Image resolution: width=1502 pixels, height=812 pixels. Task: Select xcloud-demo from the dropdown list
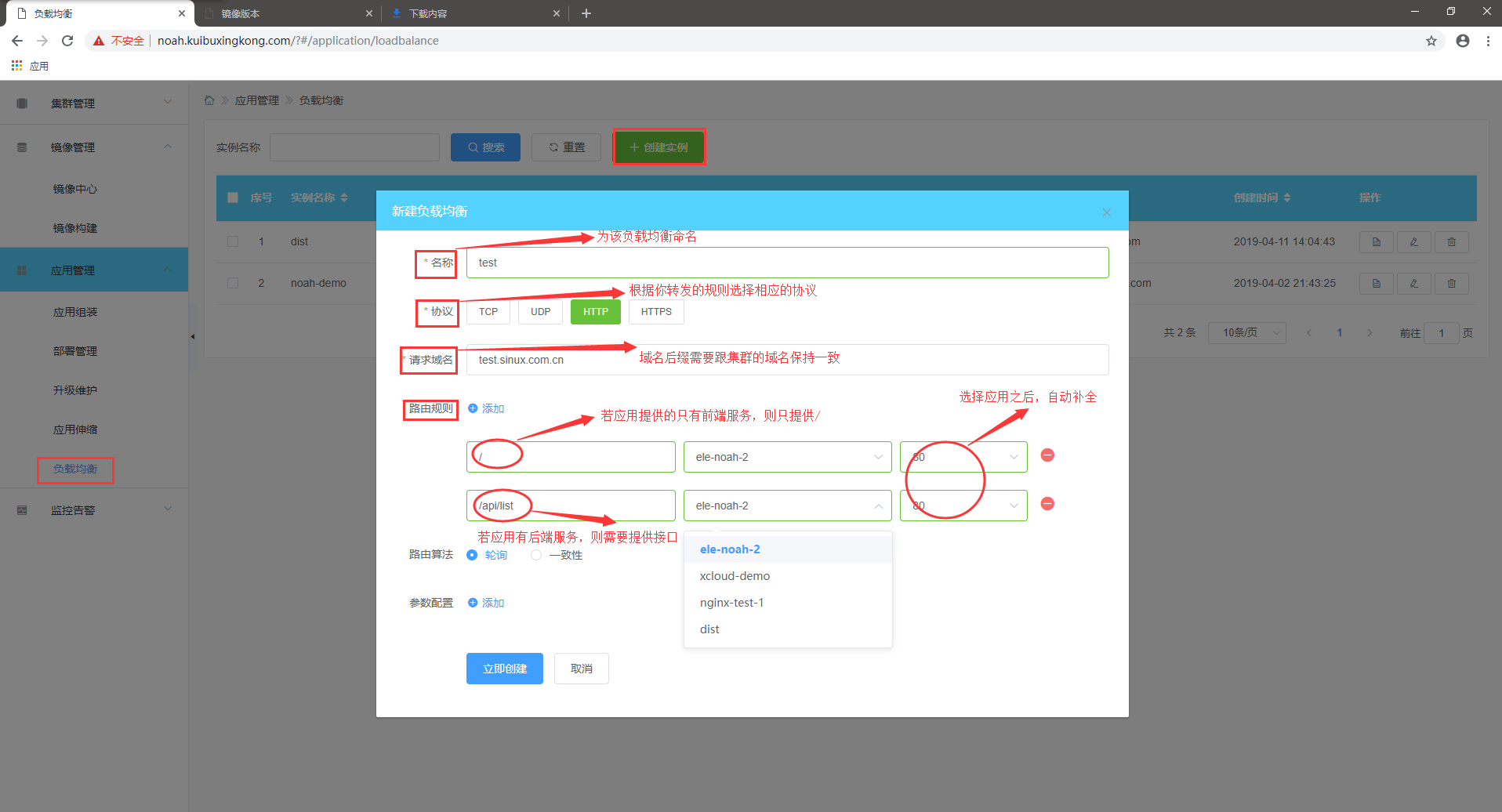click(788, 576)
